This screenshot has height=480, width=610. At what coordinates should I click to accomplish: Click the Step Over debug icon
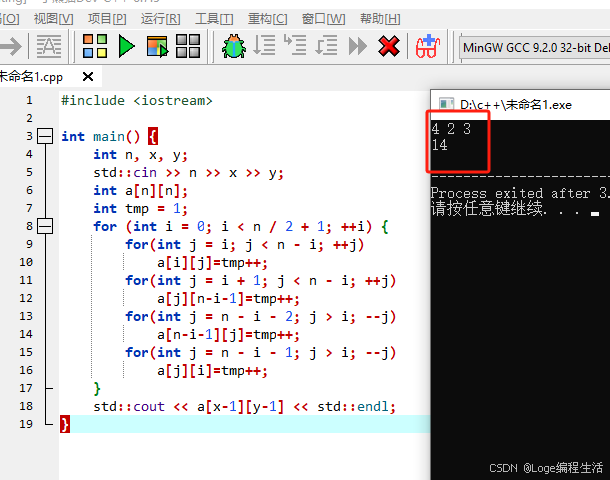[x=264, y=46]
